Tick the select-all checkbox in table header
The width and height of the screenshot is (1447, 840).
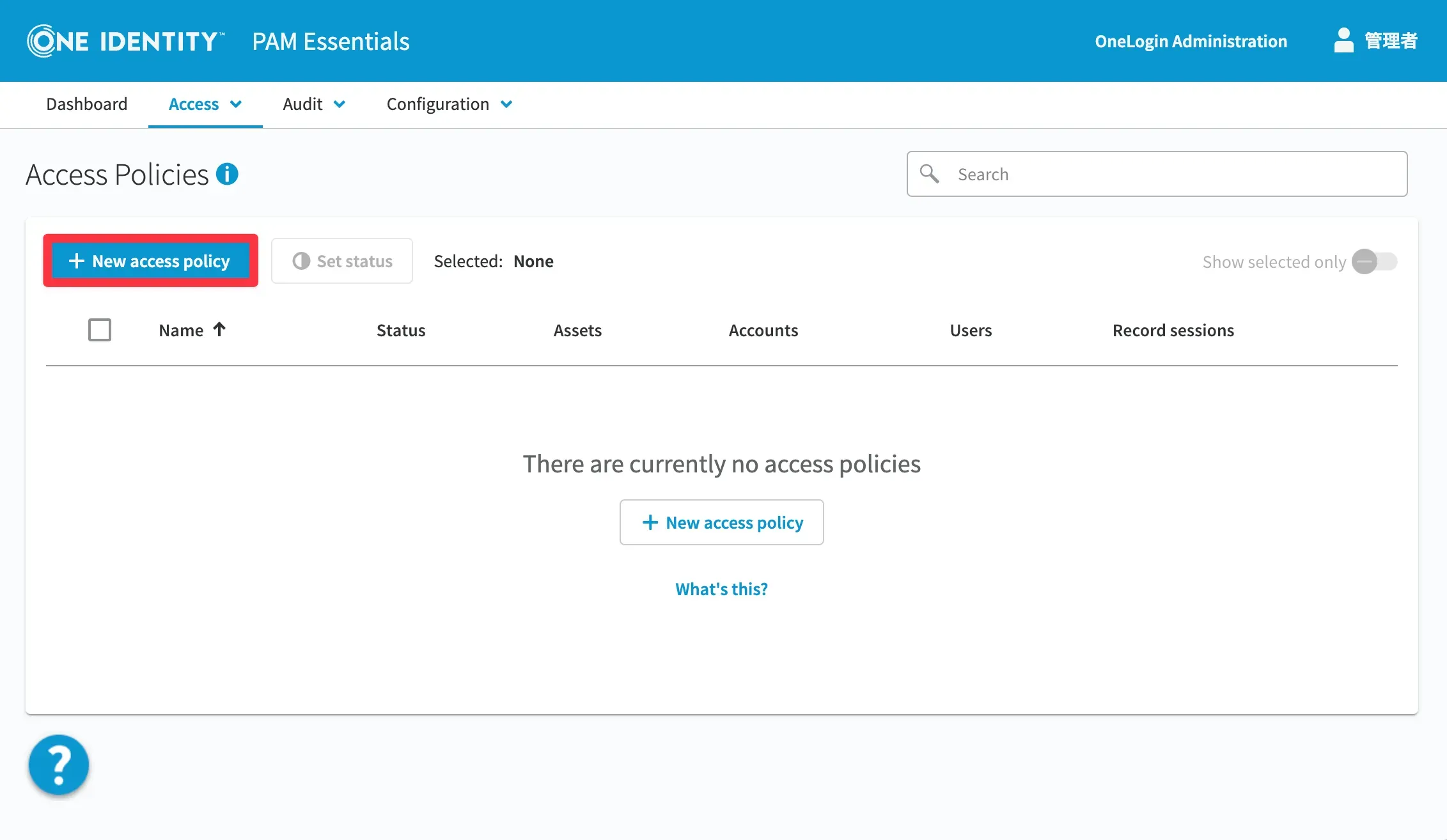(x=100, y=330)
